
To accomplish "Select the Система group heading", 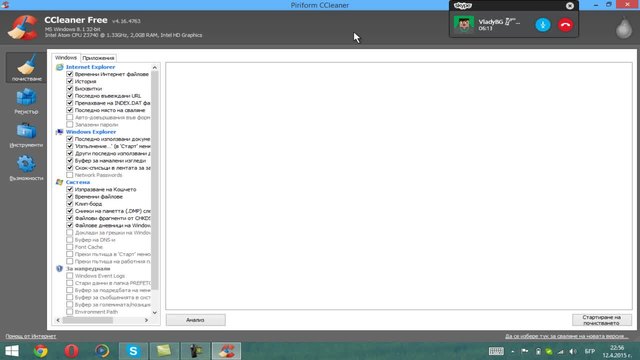I will 78,182.
